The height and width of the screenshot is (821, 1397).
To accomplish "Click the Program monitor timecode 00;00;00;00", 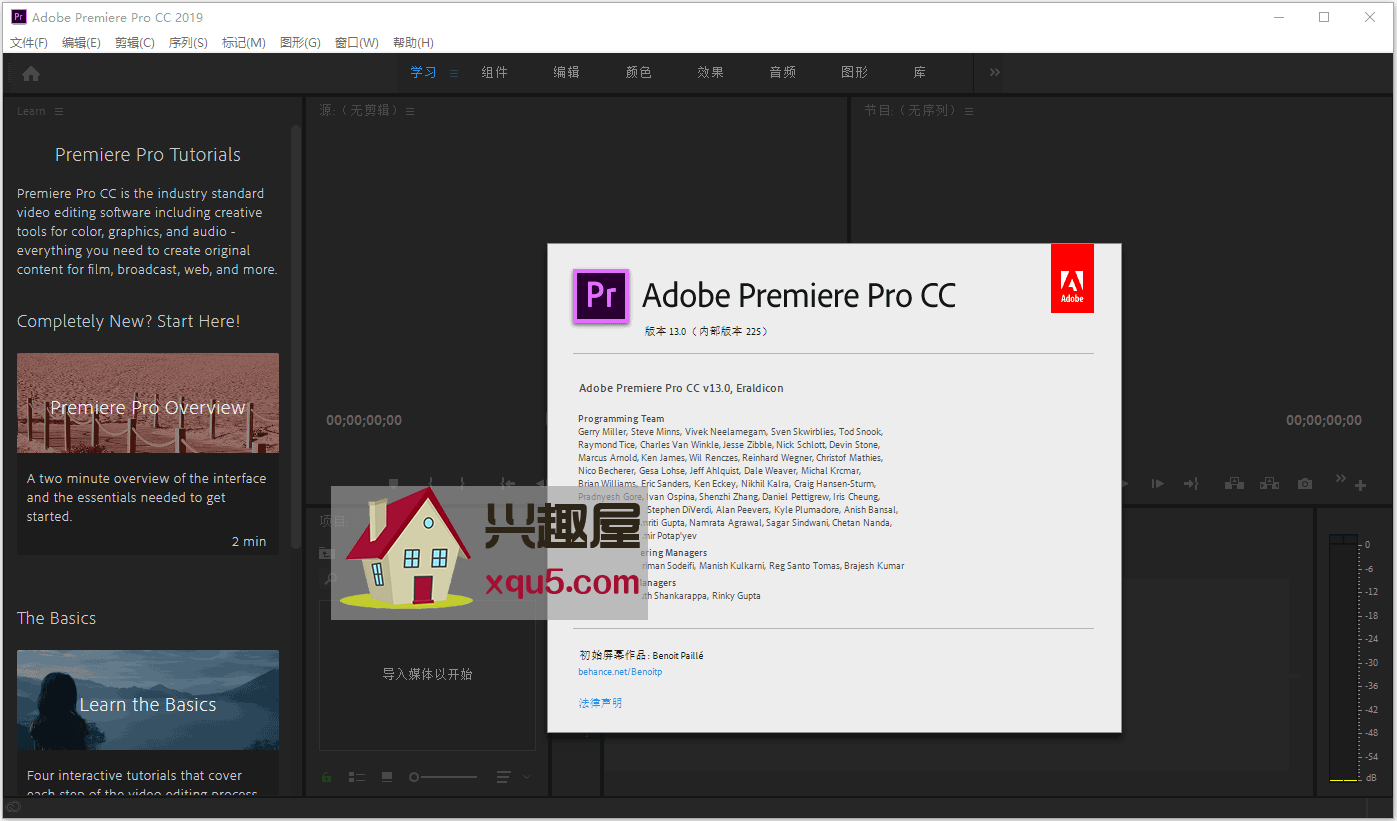I will click(1324, 420).
